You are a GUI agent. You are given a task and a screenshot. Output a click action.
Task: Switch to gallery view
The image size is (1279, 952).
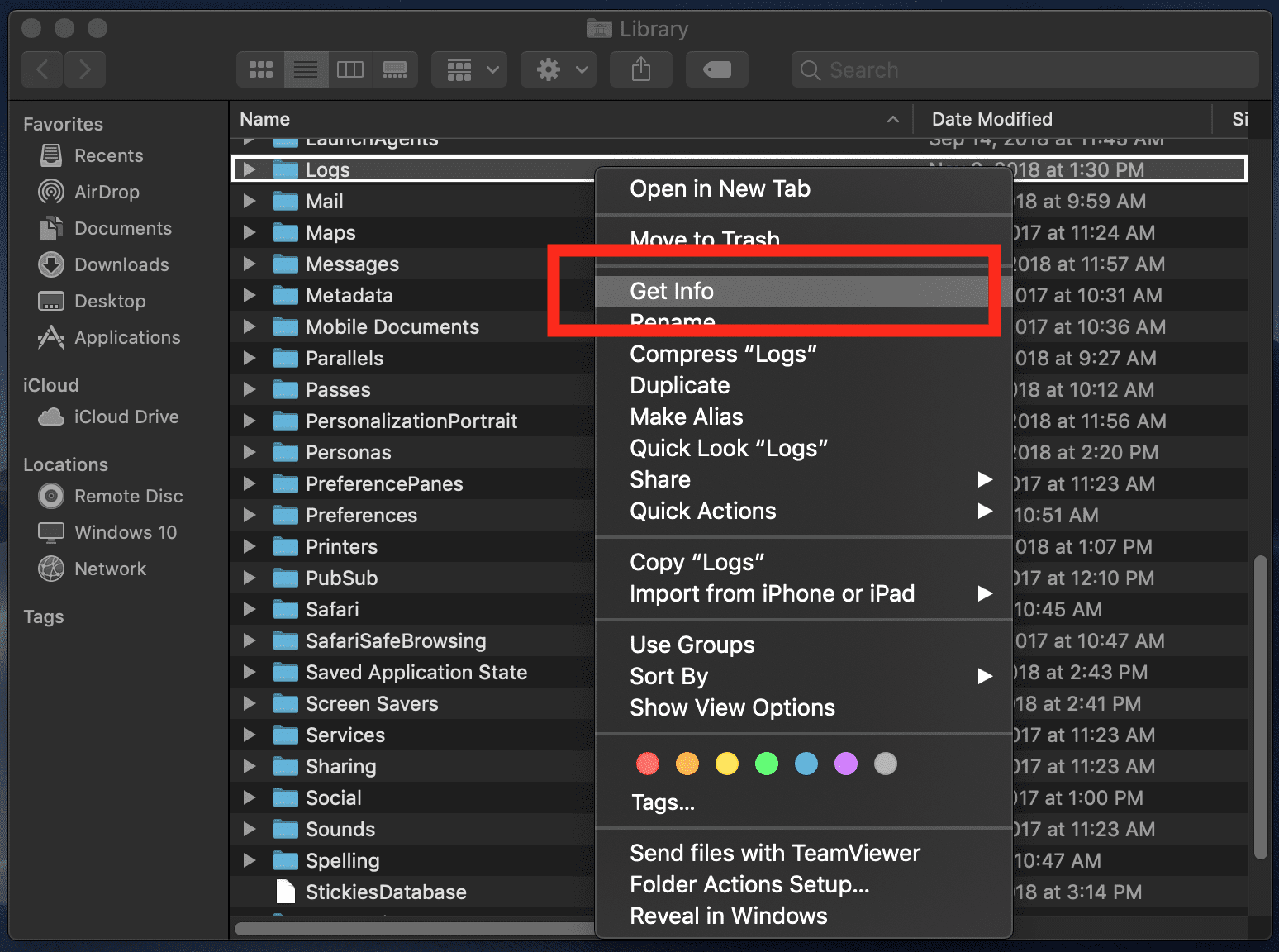(x=395, y=69)
